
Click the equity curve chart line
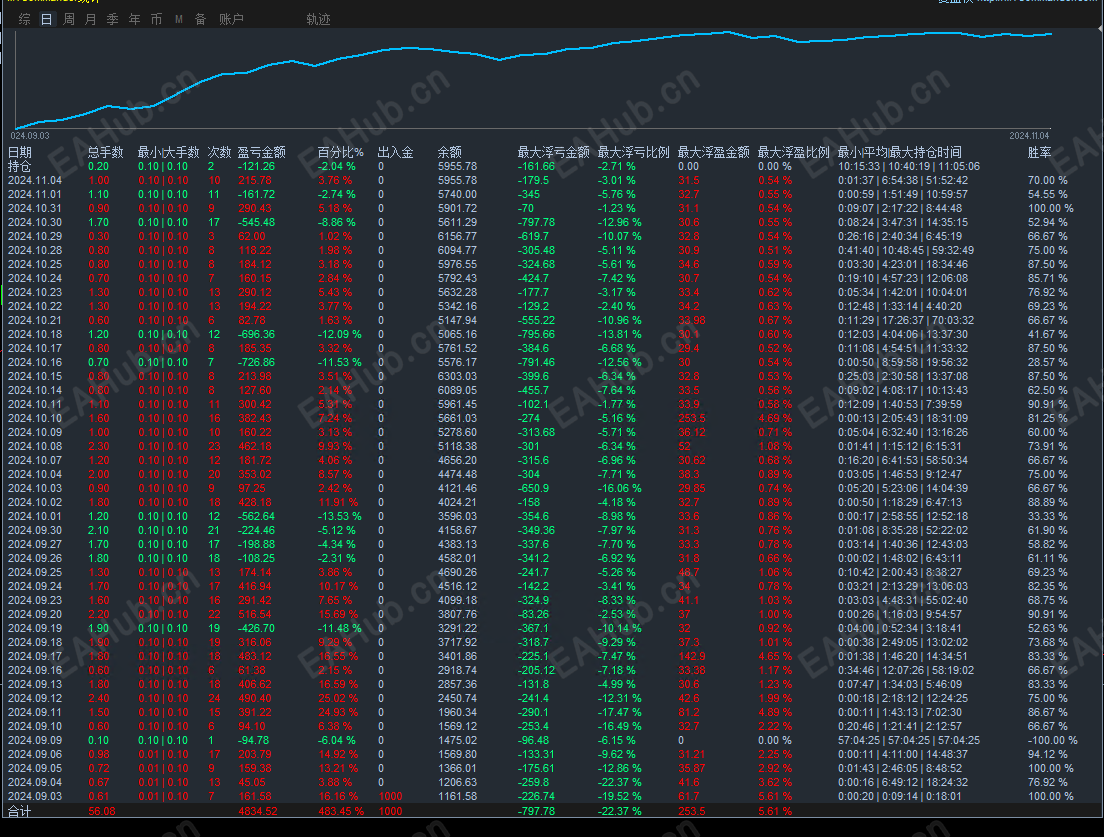coord(535,52)
